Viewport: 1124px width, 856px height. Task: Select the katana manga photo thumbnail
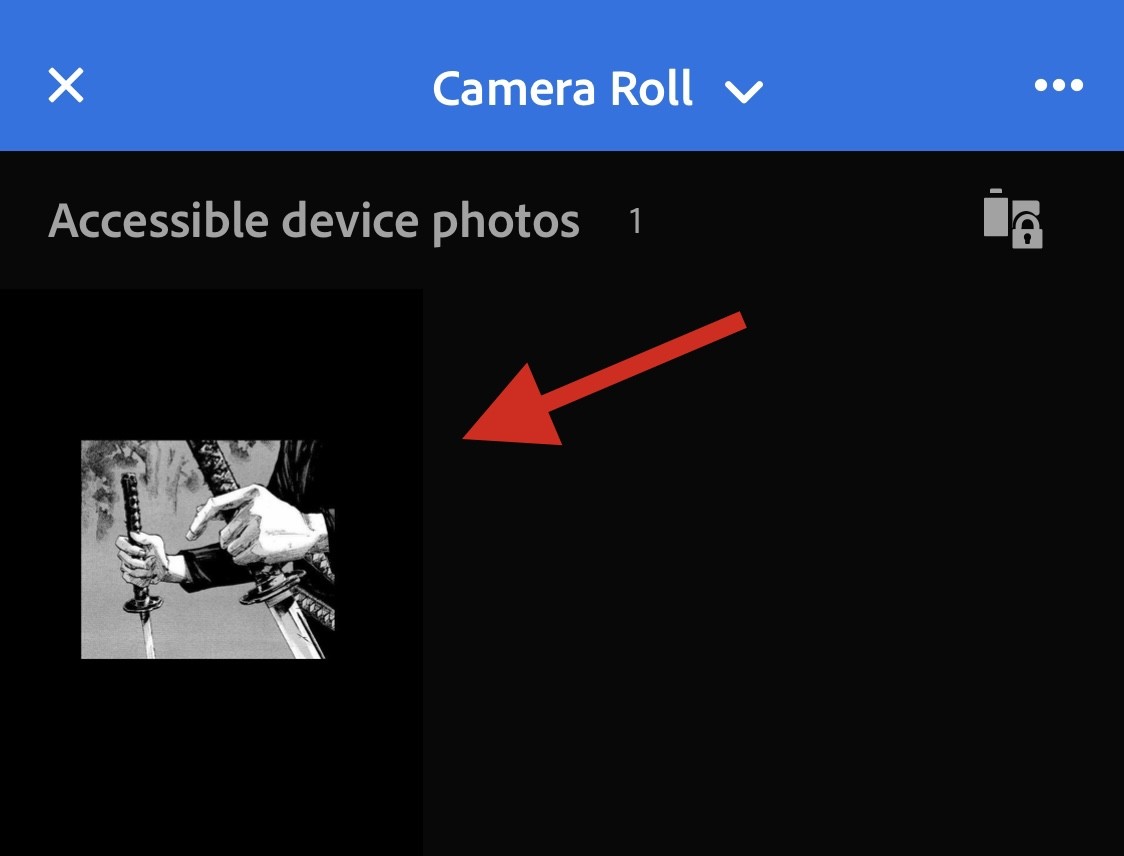(x=208, y=549)
